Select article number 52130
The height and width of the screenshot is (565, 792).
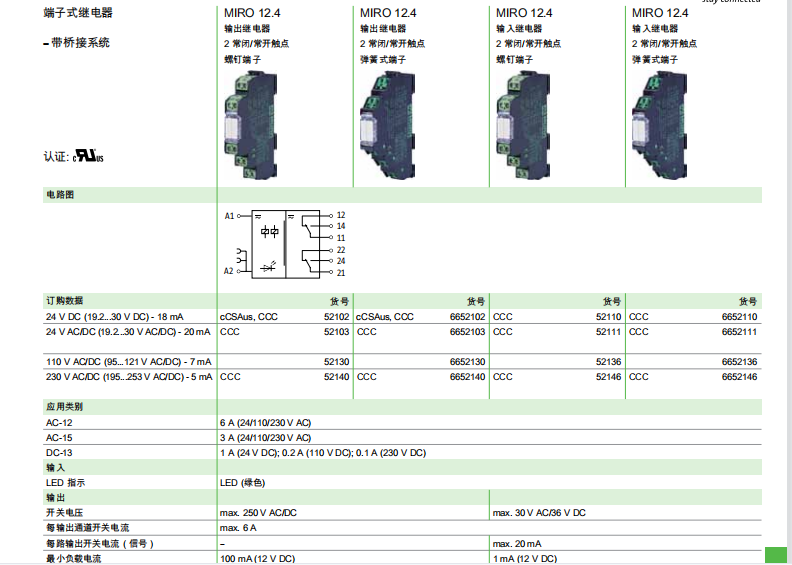point(336,362)
